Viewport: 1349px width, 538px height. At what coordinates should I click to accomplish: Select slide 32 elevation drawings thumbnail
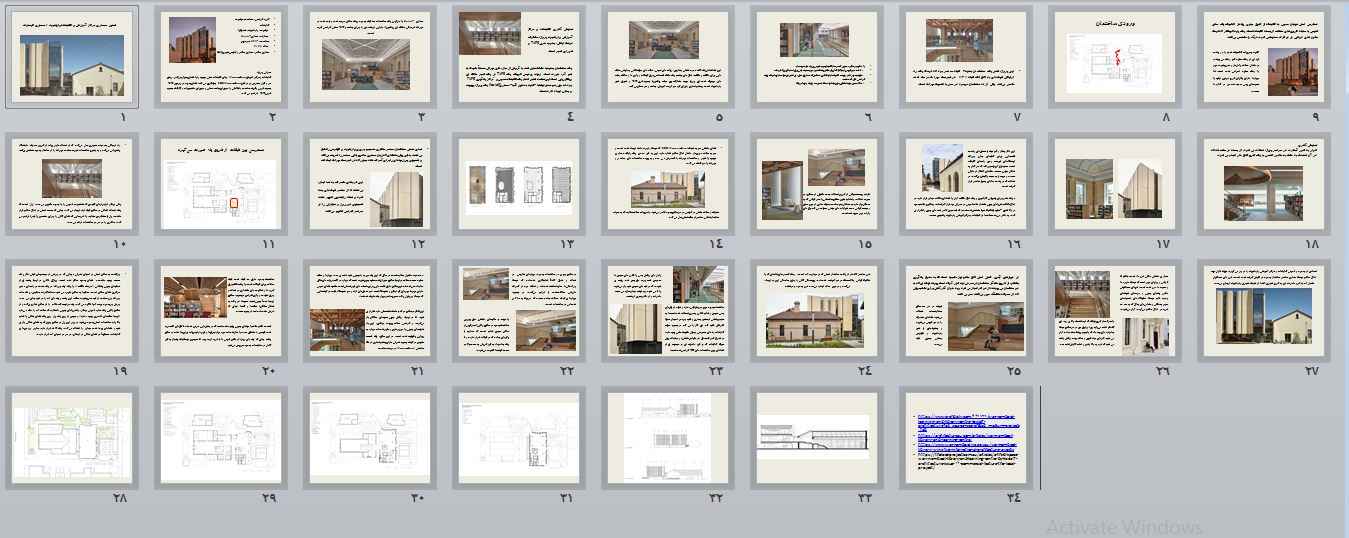tap(668, 437)
